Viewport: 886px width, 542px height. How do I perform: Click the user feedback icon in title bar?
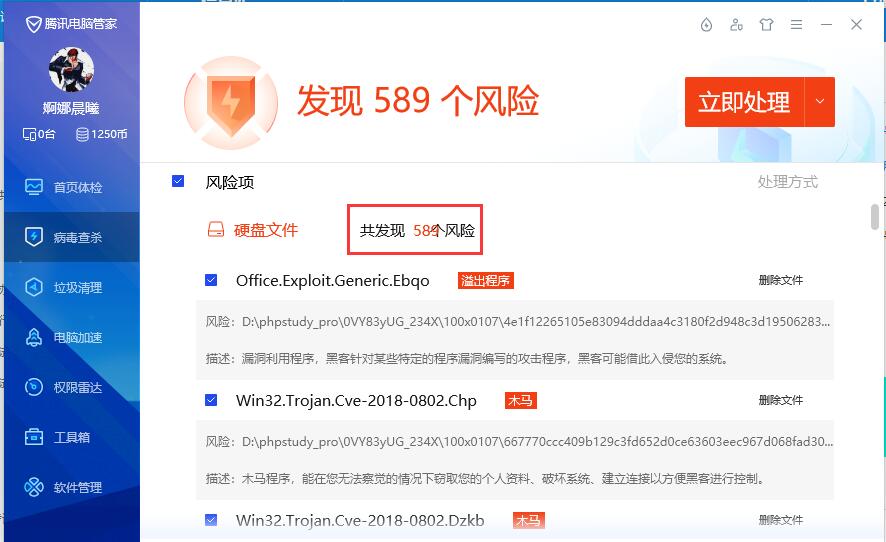point(736,24)
